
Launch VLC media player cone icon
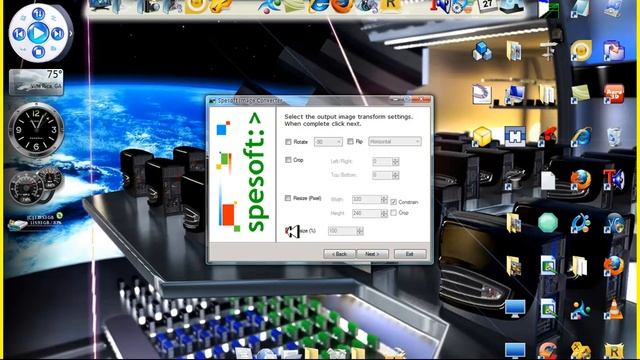tap(614, 309)
